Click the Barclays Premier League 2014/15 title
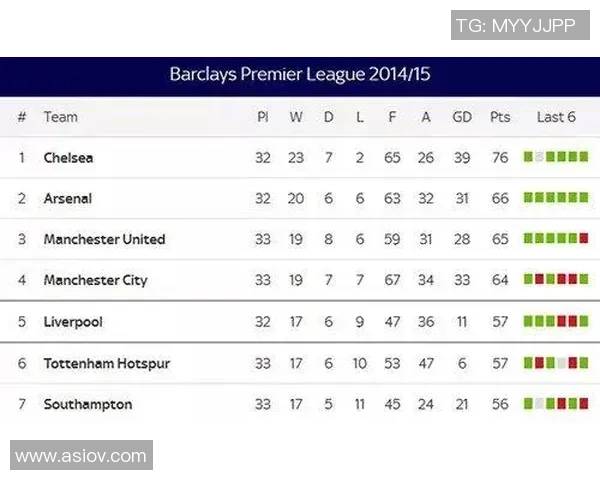This screenshot has width=600, height=480. (x=300, y=75)
